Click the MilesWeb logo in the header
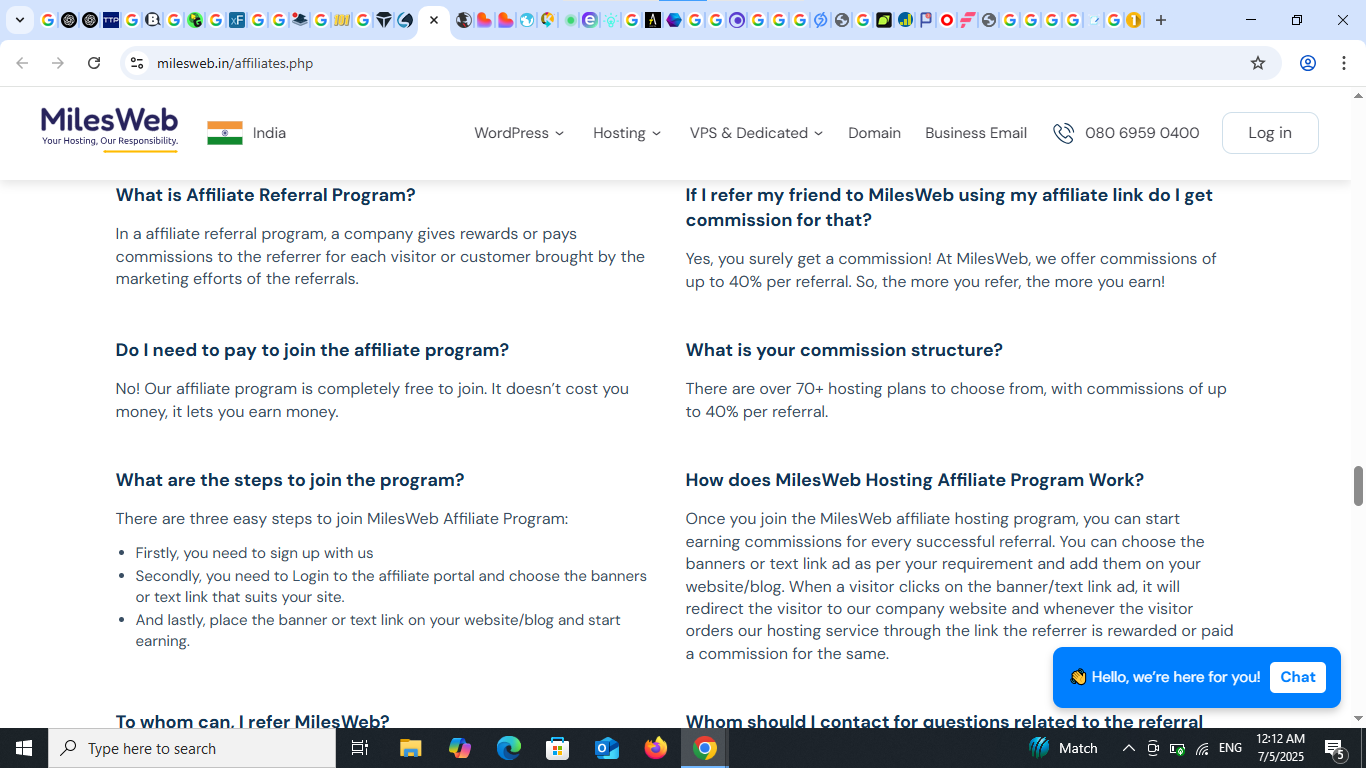The image size is (1366, 768). coord(109,128)
